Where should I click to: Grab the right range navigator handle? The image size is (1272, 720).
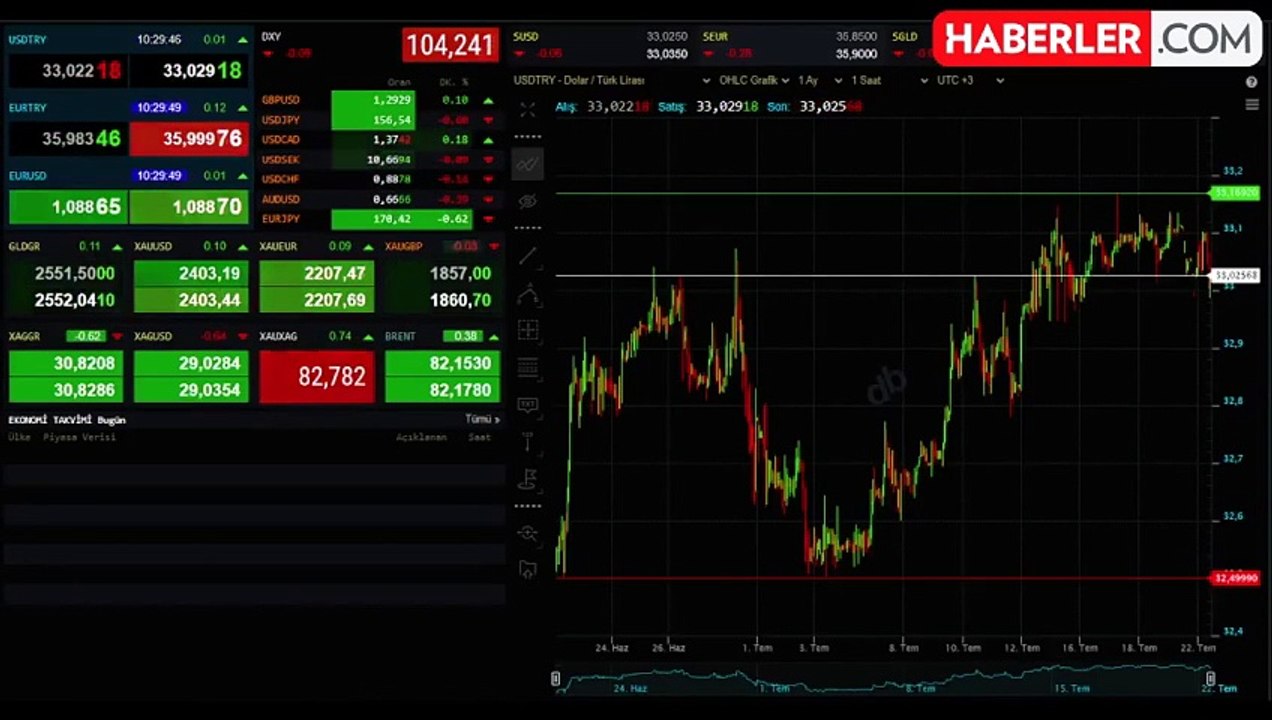click(x=1210, y=679)
